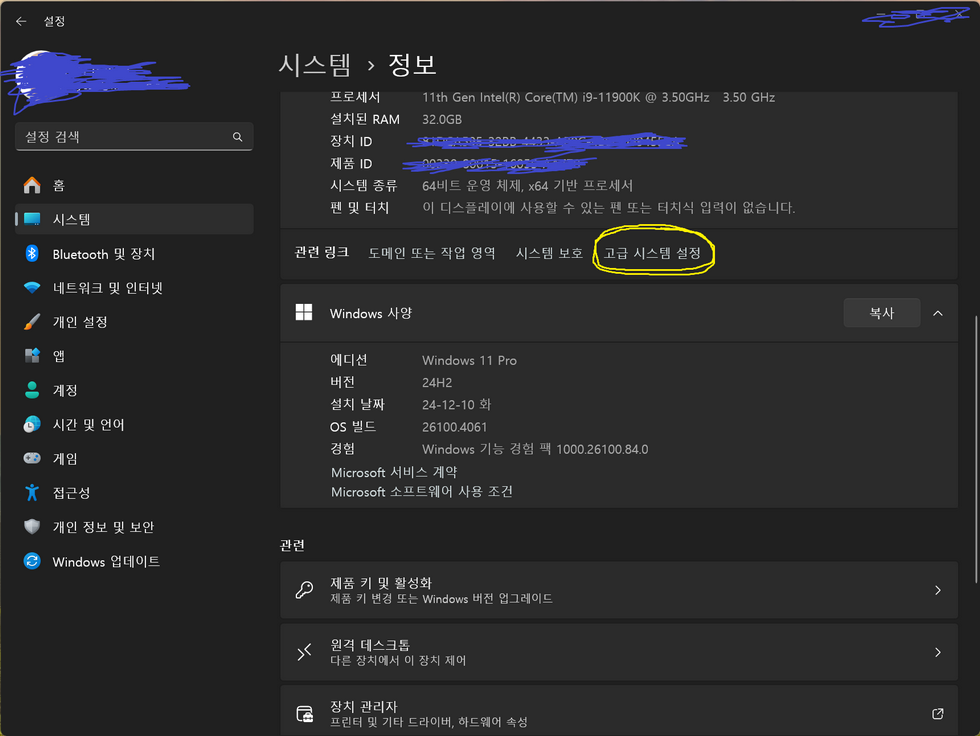Click the vertical scrollbar on right
The height and width of the screenshot is (736, 980).
coord(976,450)
